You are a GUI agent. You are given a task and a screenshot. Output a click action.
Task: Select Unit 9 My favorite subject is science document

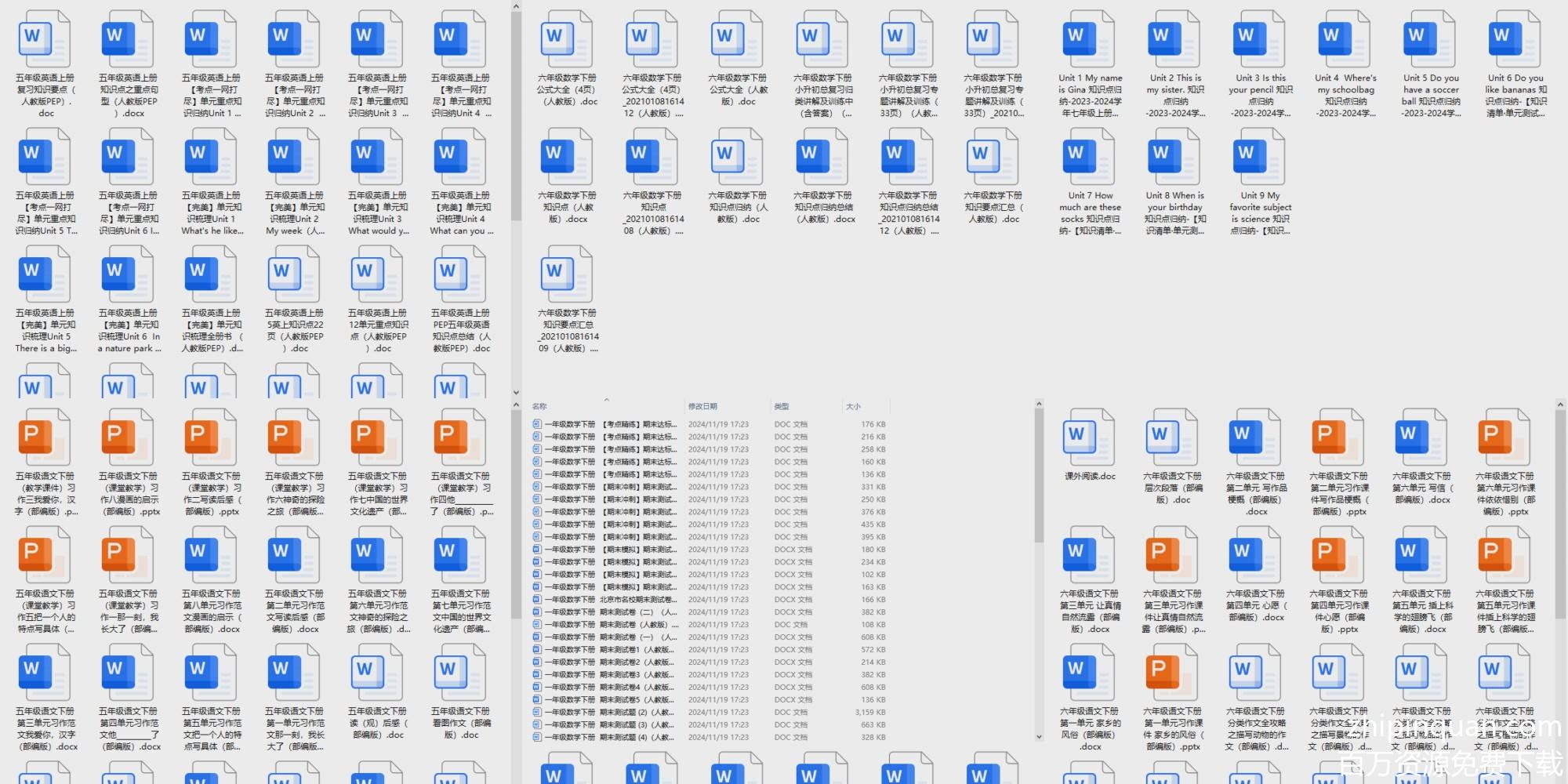coord(1260,157)
